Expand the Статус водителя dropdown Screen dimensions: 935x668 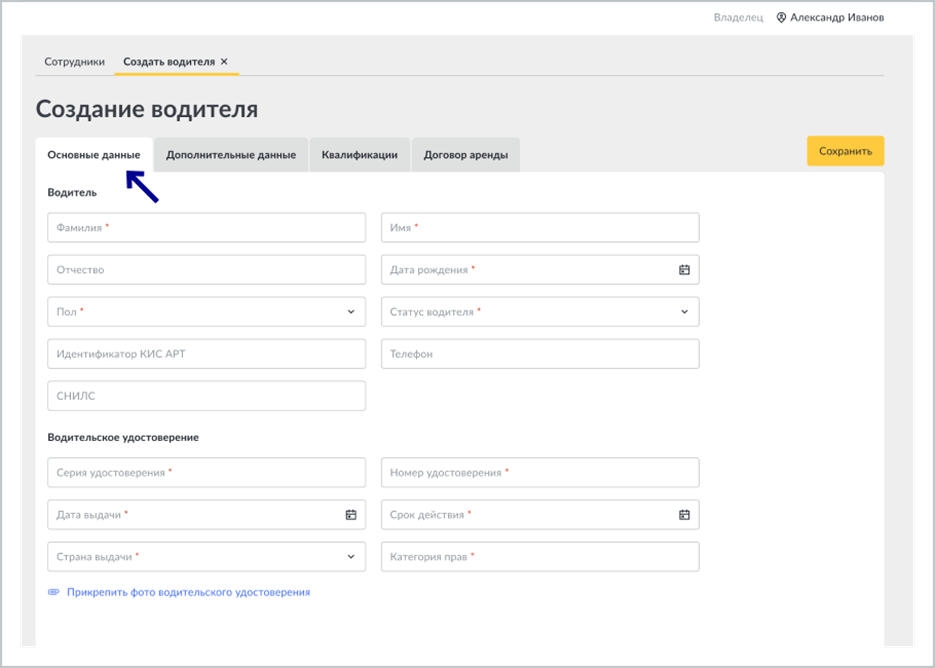click(540, 311)
